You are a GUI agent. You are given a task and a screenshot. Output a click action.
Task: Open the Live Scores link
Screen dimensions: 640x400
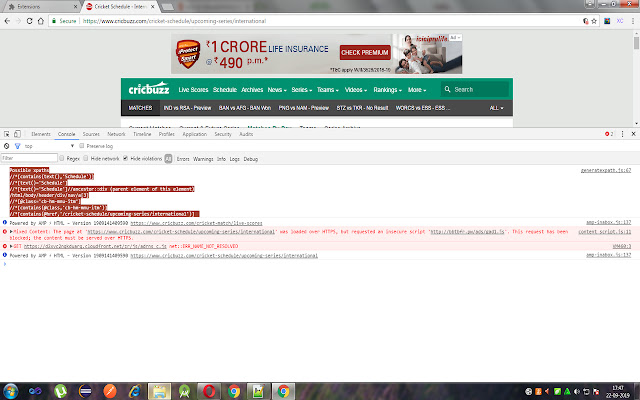click(193, 90)
